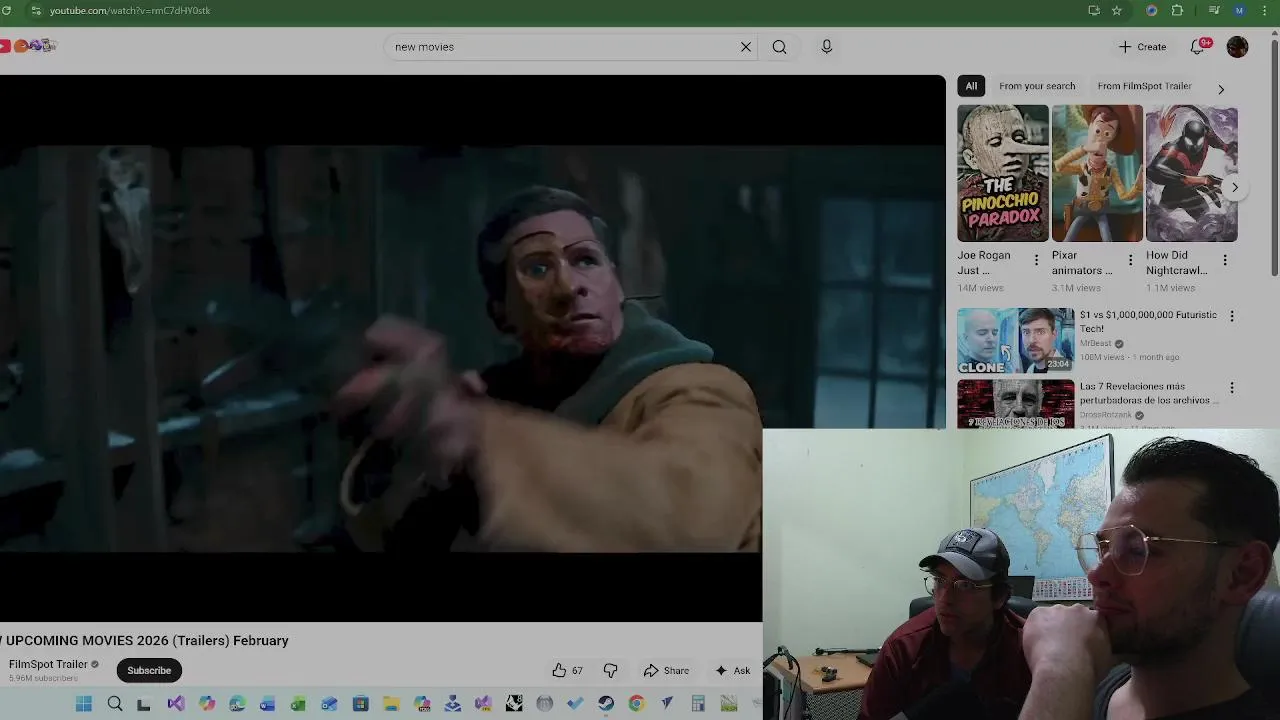Open '$1 vs $1,000,000,000 Futuristic Tech!' video title
This screenshot has height=720, width=1280.
[x=1148, y=321]
